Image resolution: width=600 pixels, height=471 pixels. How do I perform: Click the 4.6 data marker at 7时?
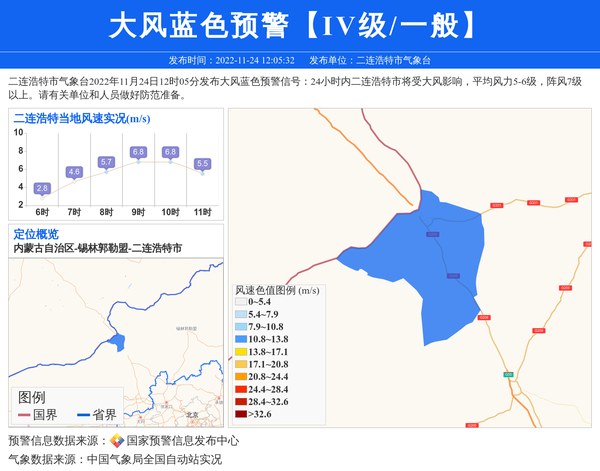[x=74, y=172]
